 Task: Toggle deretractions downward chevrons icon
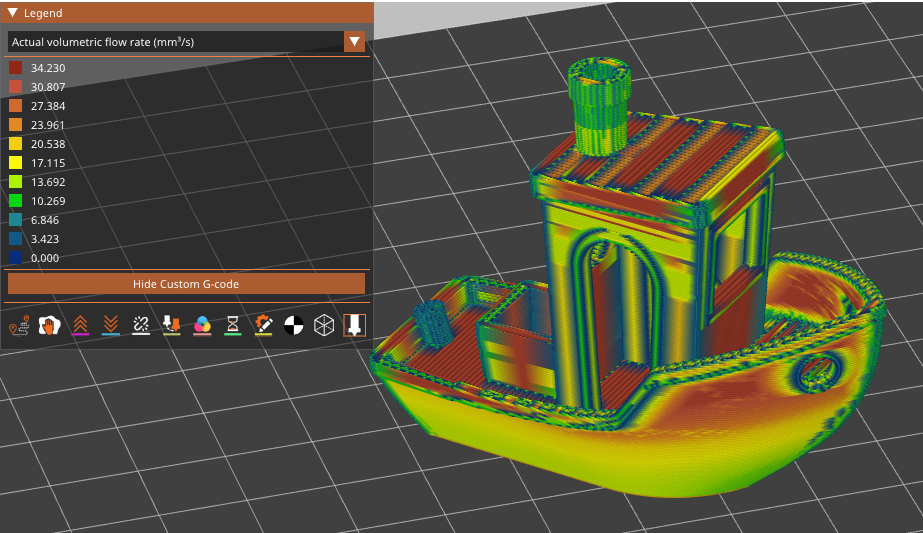click(x=111, y=325)
